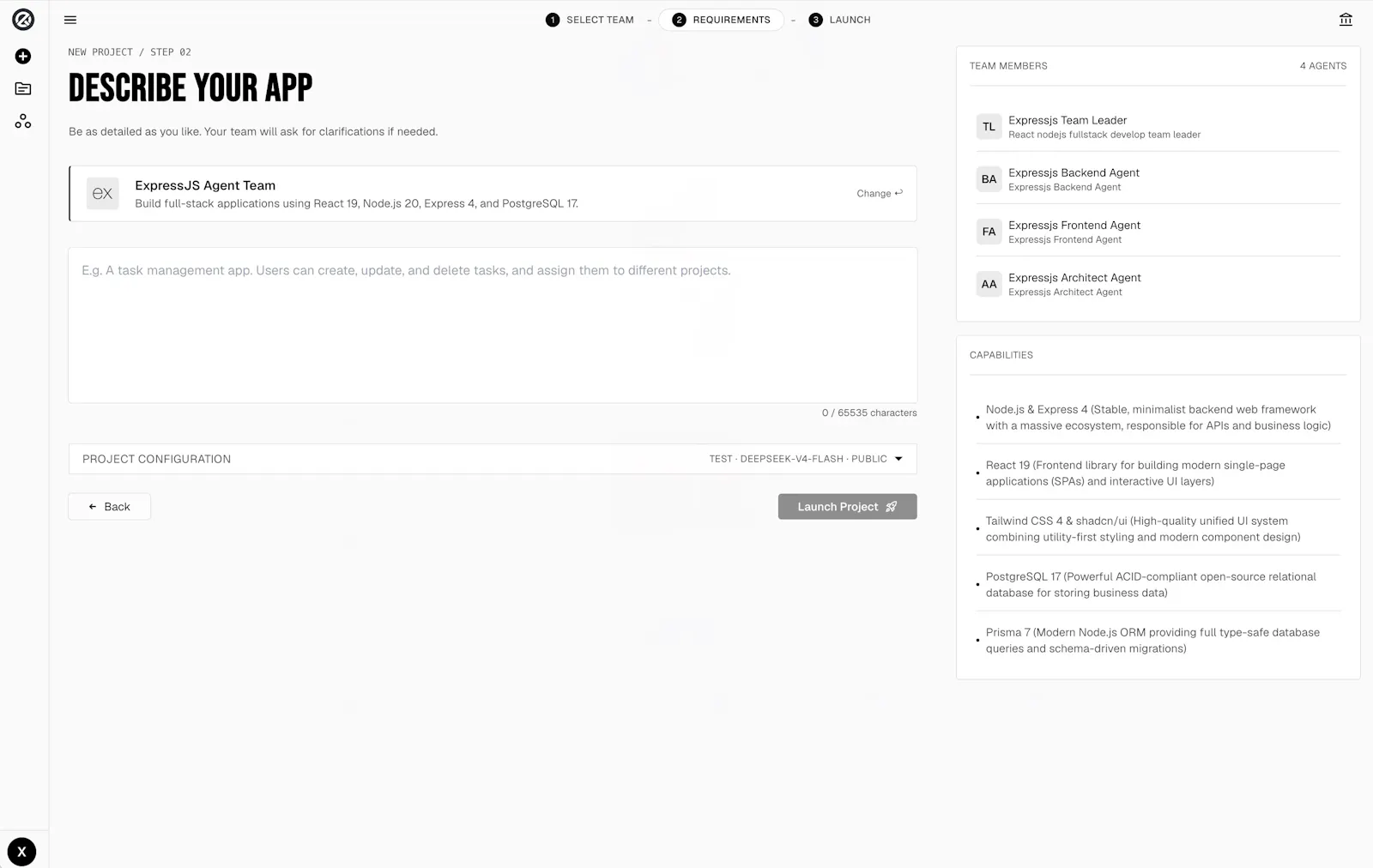Click 'ExpressJS Agent Team' title
Image resolution: width=1373 pixels, height=868 pixels.
pyautogui.click(x=205, y=185)
